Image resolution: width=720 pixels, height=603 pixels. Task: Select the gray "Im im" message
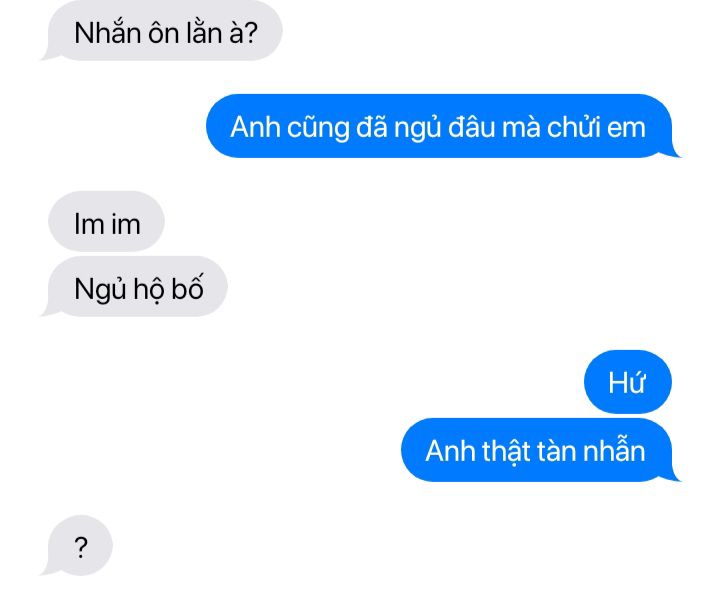click(106, 221)
